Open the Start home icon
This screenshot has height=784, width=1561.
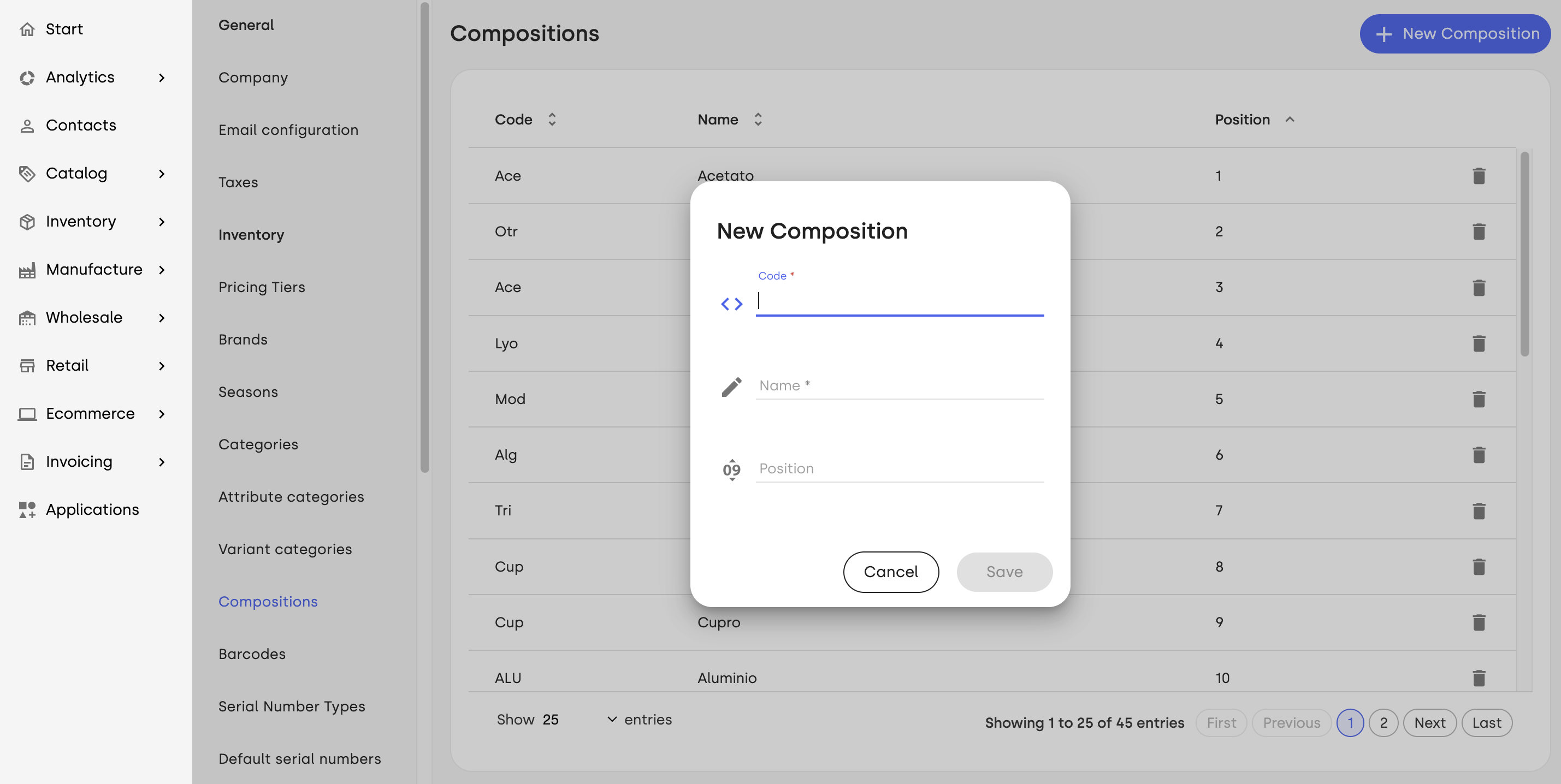[27, 29]
